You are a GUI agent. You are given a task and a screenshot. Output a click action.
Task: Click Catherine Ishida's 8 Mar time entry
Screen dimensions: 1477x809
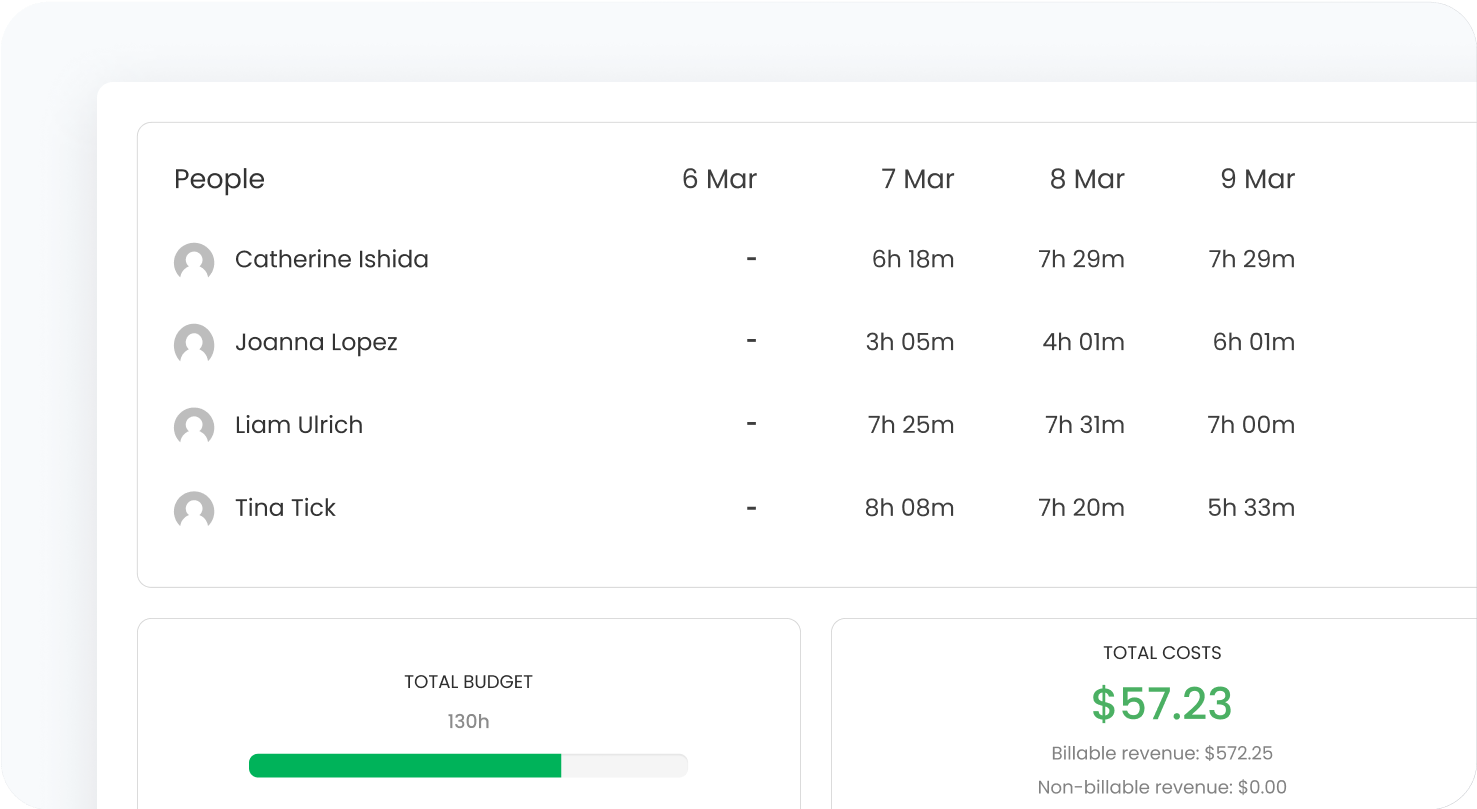pos(1082,260)
